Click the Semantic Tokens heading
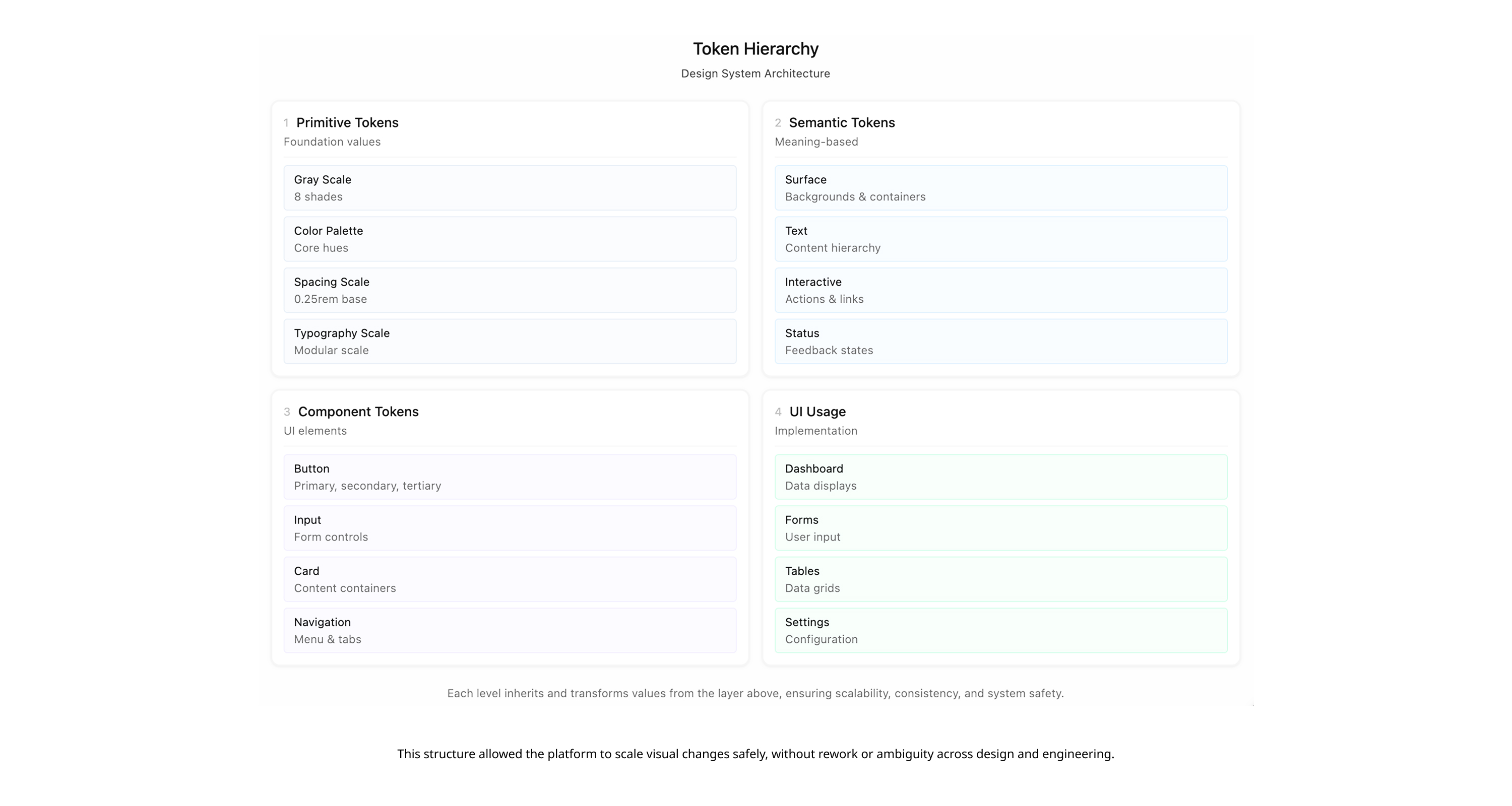Viewport: 1512px width, 806px height. coord(841,122)
